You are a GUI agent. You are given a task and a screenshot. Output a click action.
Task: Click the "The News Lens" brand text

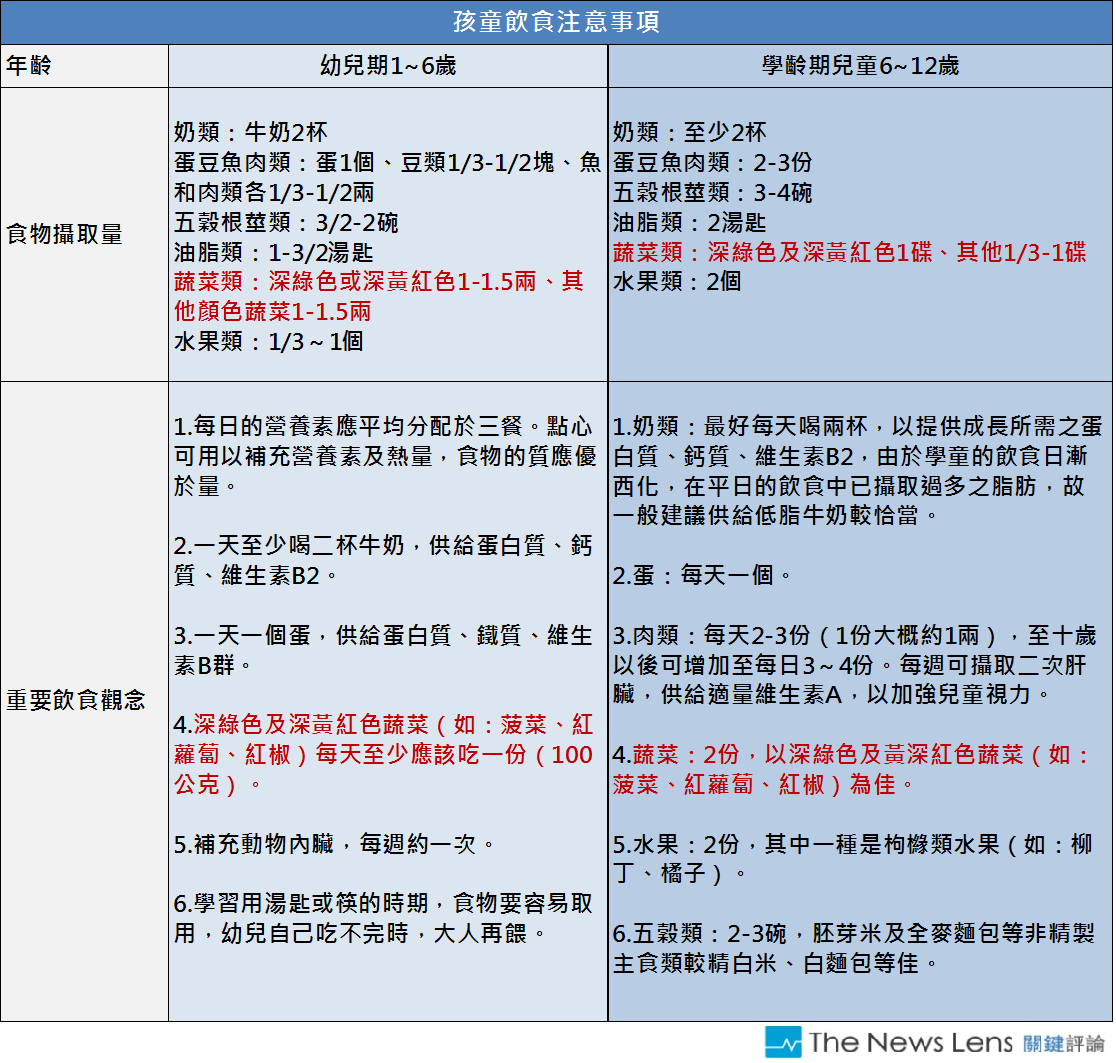(908, 1042)
